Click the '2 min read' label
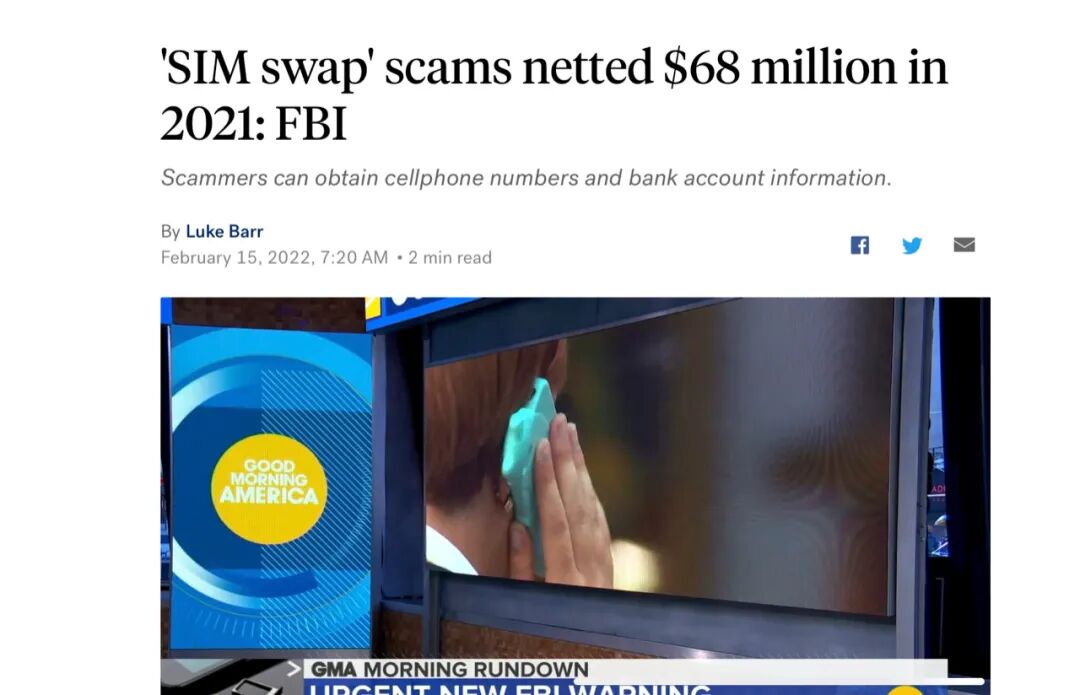The width and height of the screenshot is (1080, 695). (450, 258)
